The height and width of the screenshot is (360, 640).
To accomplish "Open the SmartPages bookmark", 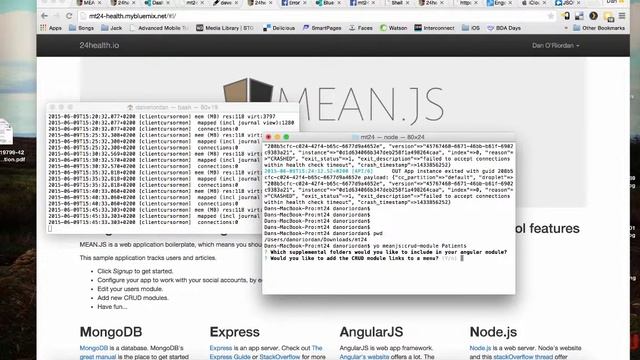I will pyautogui.click(x=322, y=28).
